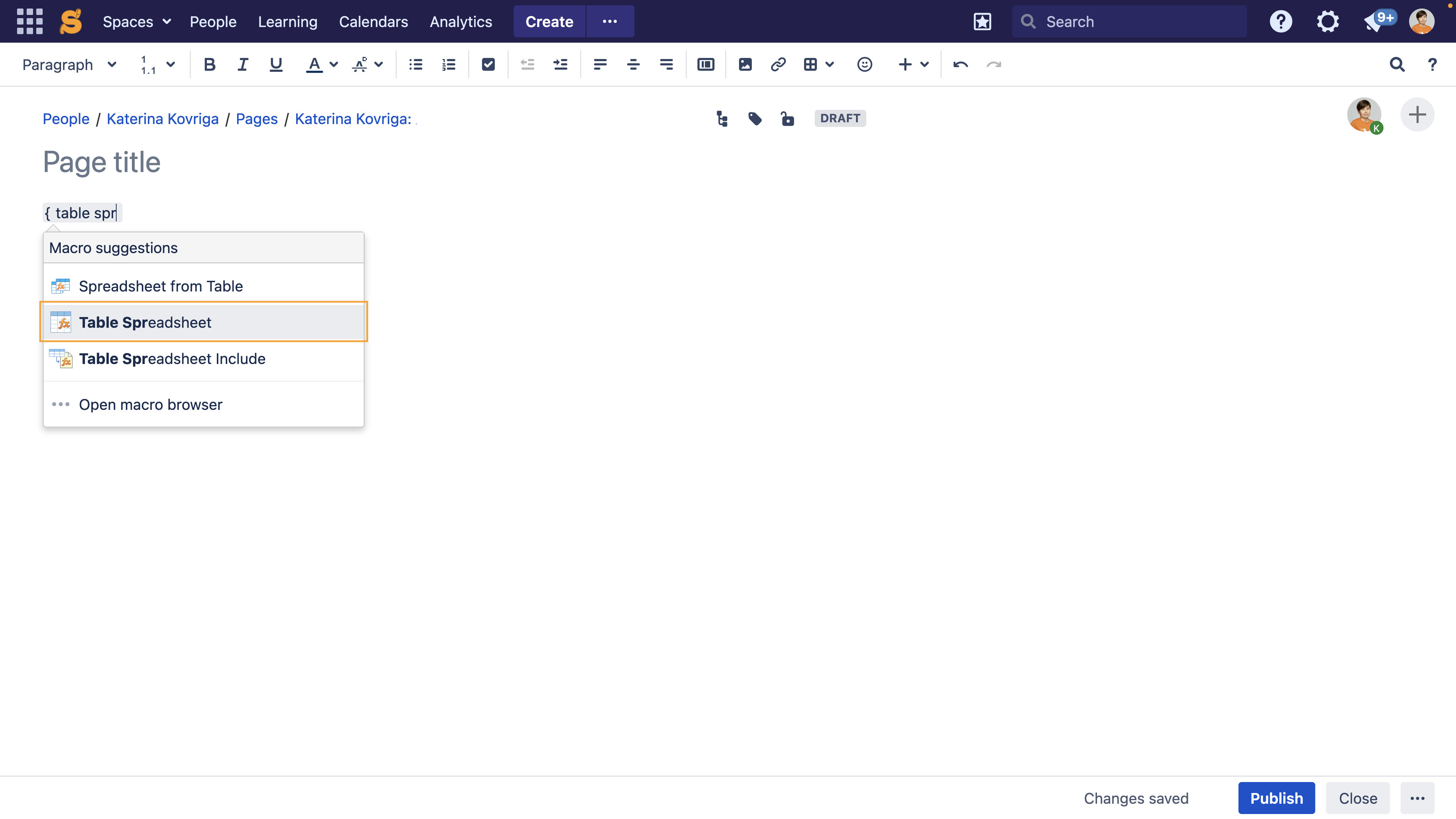1456x819 pixels.
Task: Open page restrictions lock icon
Action: click(x=787, y=119)
